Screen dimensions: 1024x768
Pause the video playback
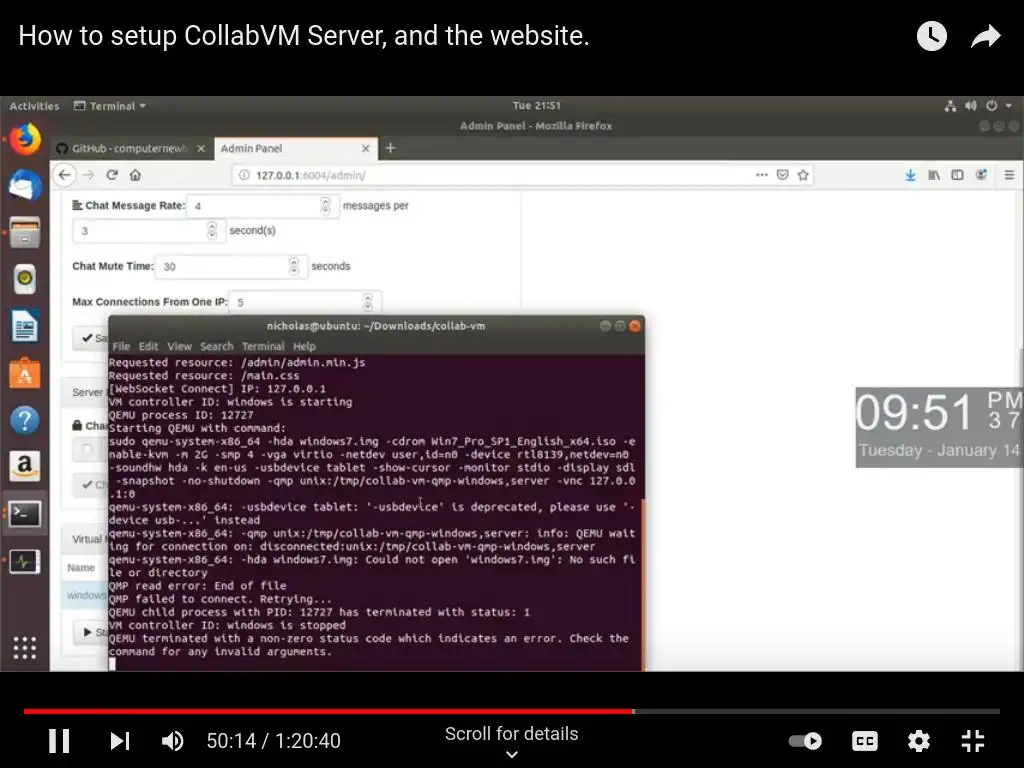tap(59, 741)
